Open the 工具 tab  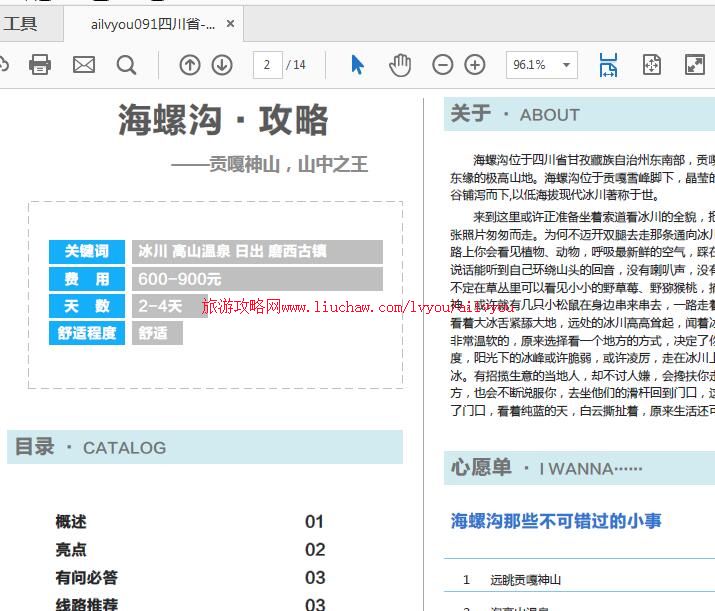[20, 24]
